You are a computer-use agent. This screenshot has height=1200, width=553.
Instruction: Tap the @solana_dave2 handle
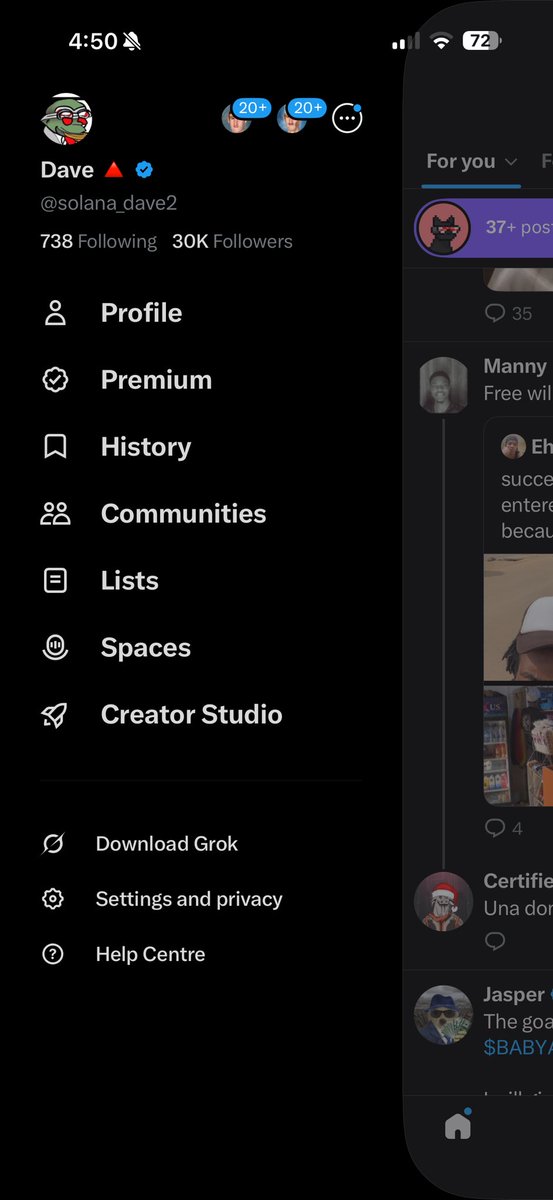108,203
